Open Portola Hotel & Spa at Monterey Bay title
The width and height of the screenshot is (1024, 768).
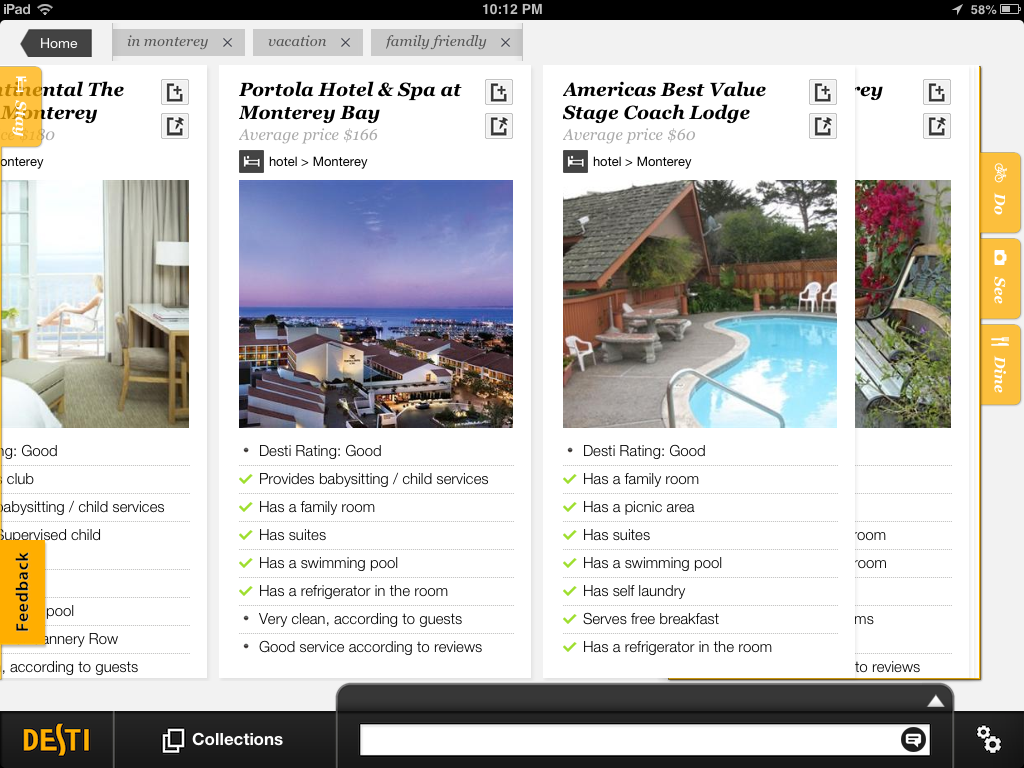[350, 101]
